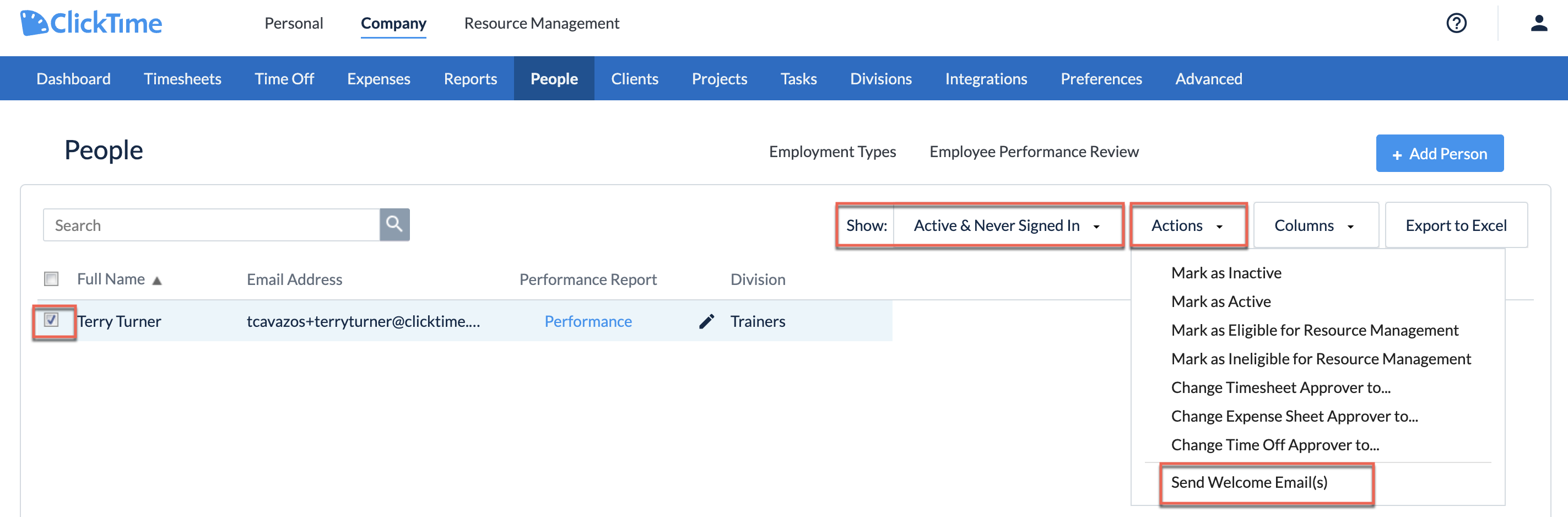Screen dimensions: 1568x517
Task: Click the Add Person button
Action: coord(1440,153)
